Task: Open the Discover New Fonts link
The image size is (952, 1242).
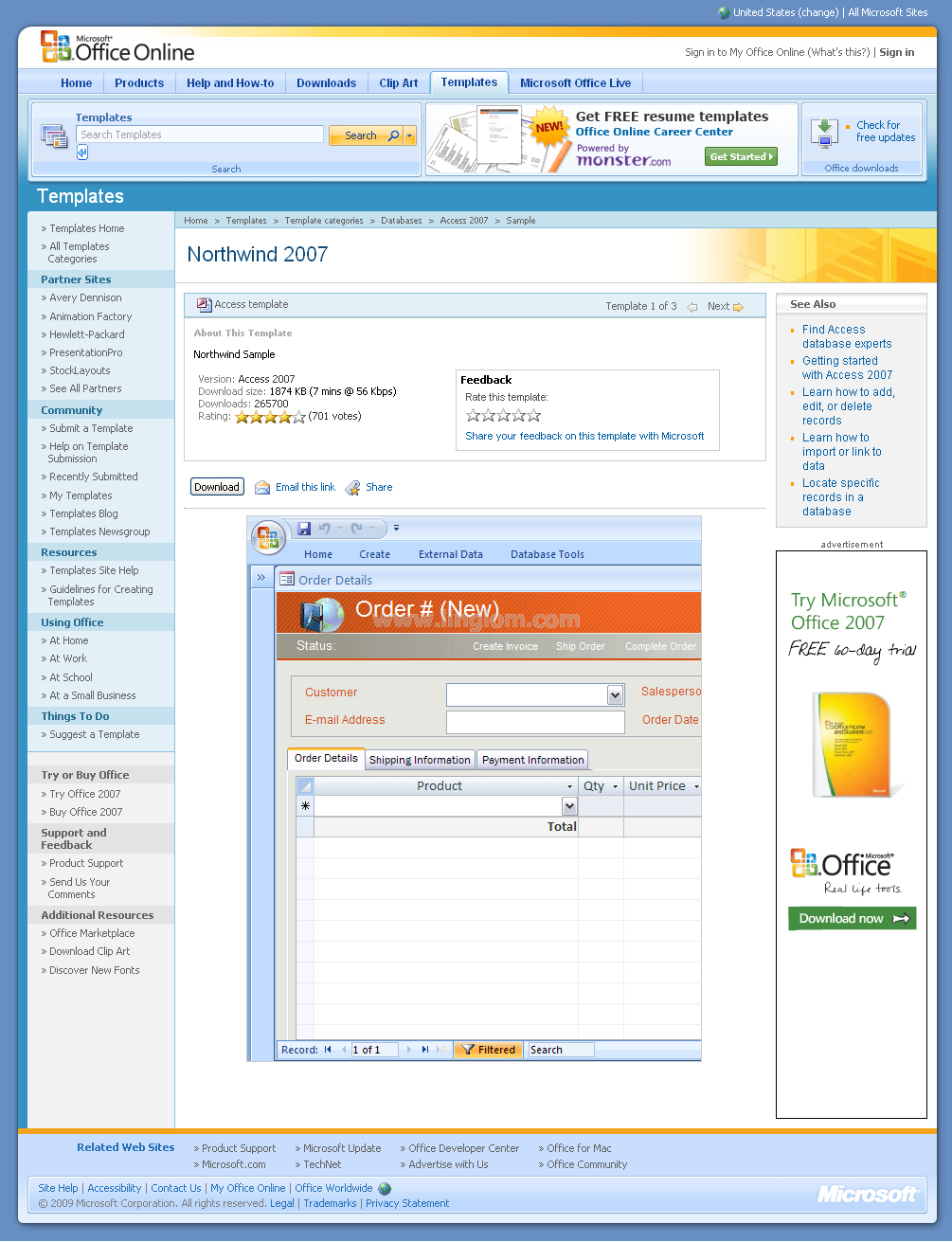Action: click(95, 970)
